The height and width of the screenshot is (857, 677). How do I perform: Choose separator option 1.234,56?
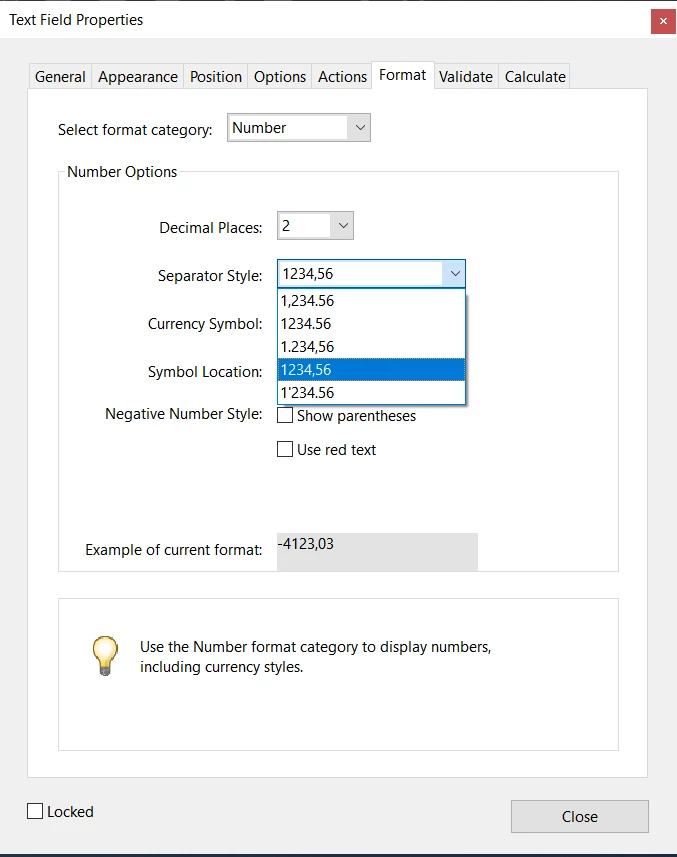tap(371, 347)
